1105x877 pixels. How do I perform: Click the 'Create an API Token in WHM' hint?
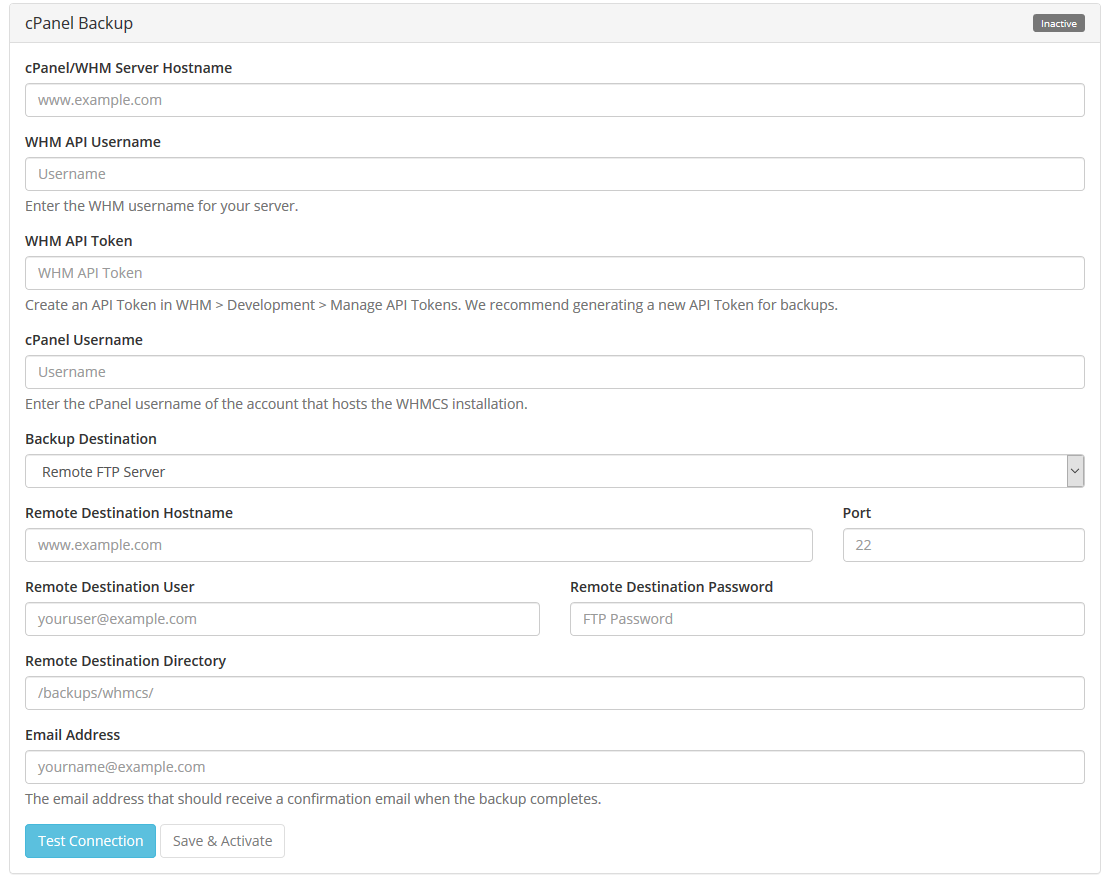coord(431,305)
